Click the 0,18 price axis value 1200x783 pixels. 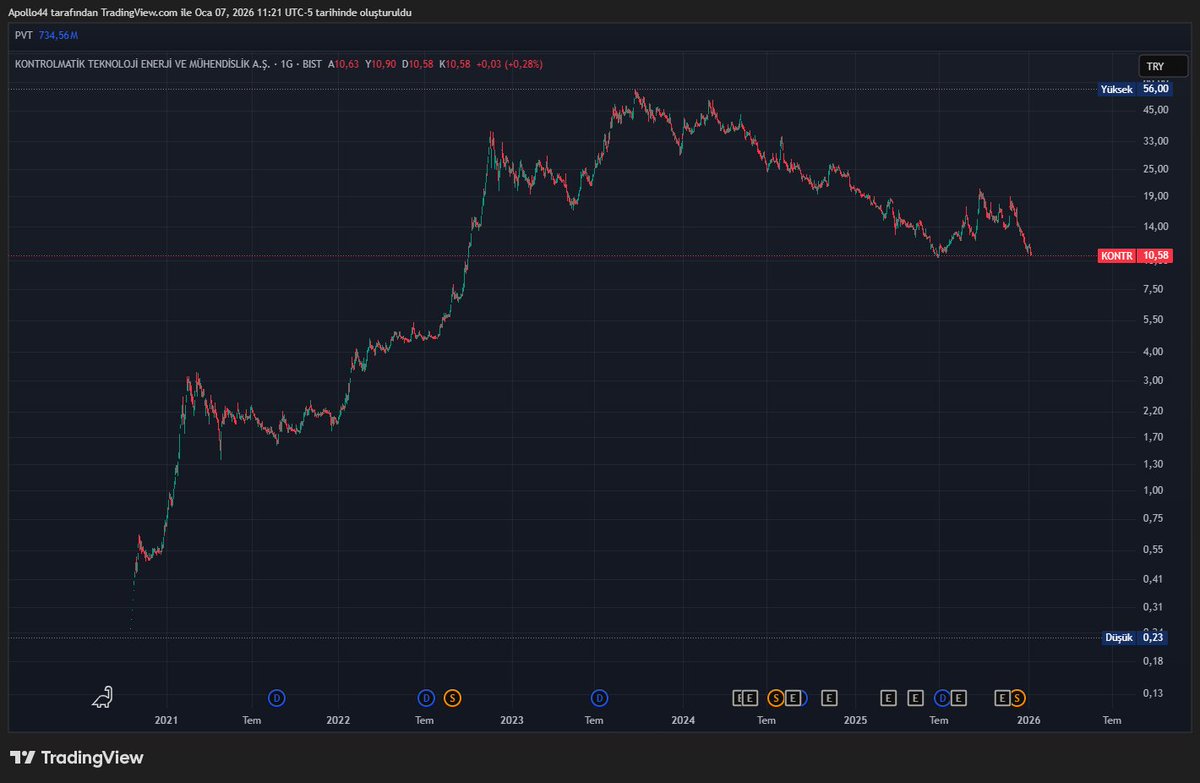(x=1155, y=661)
